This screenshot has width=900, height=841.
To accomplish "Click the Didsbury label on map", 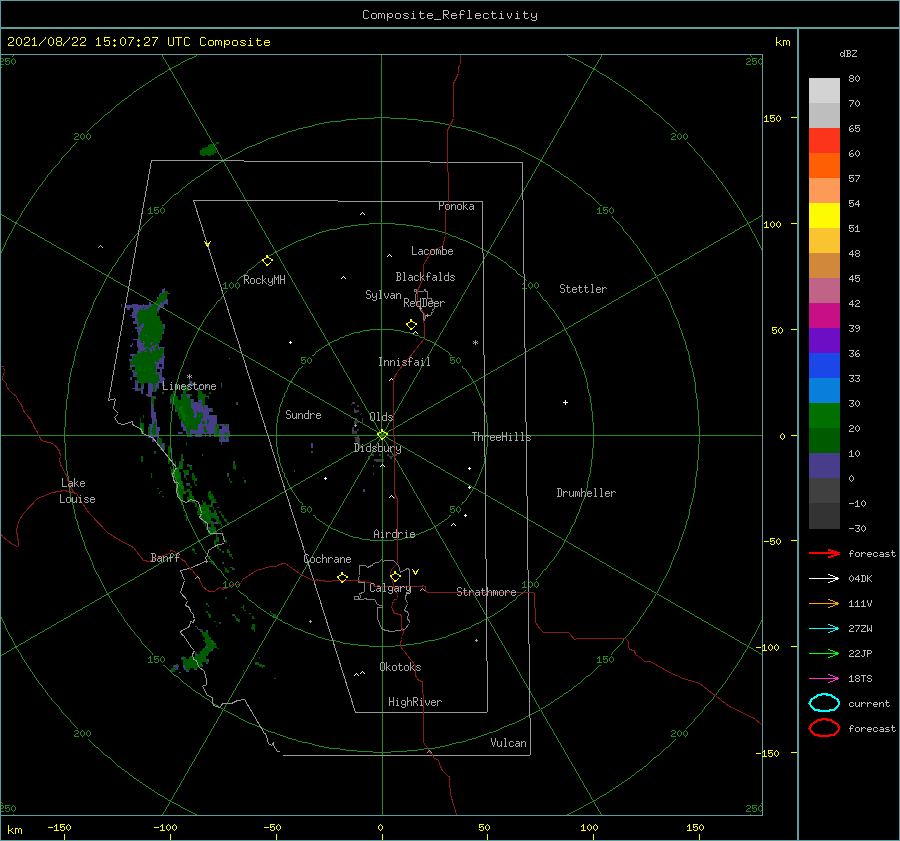I will (377, 448).
